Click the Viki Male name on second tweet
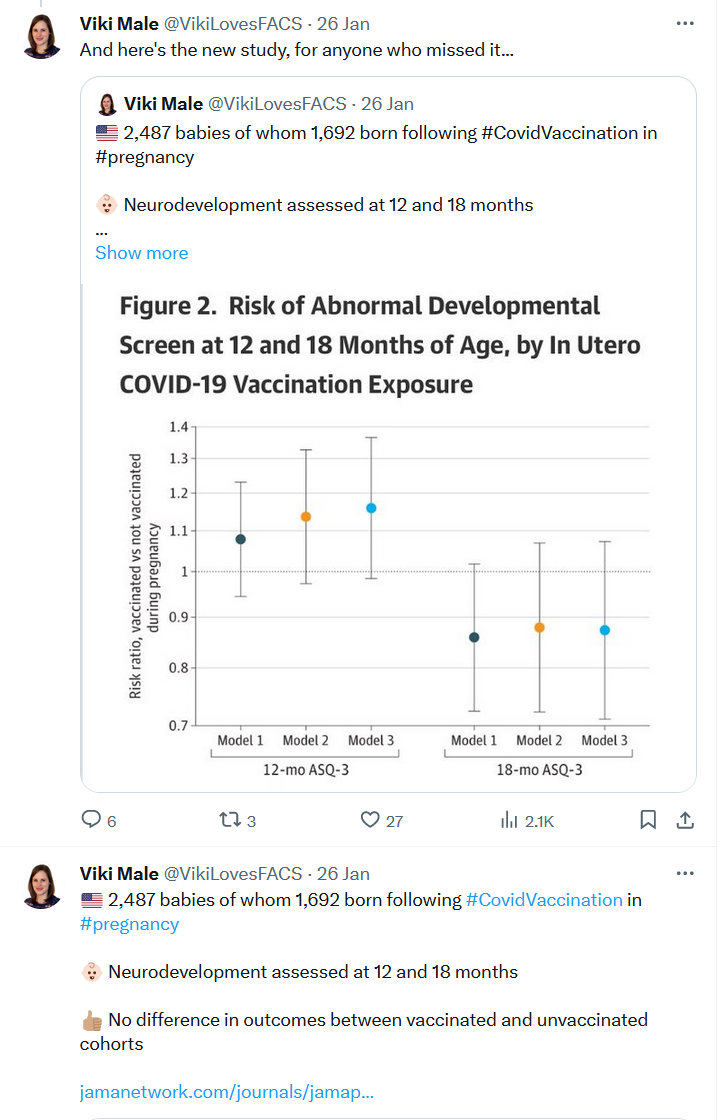The height and width of the screenshot is (1120, 723). click(x=119, y=874)
